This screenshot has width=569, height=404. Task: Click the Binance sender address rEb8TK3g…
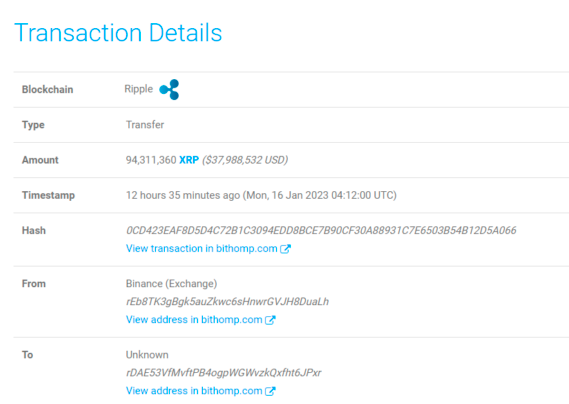click(227, 302)
